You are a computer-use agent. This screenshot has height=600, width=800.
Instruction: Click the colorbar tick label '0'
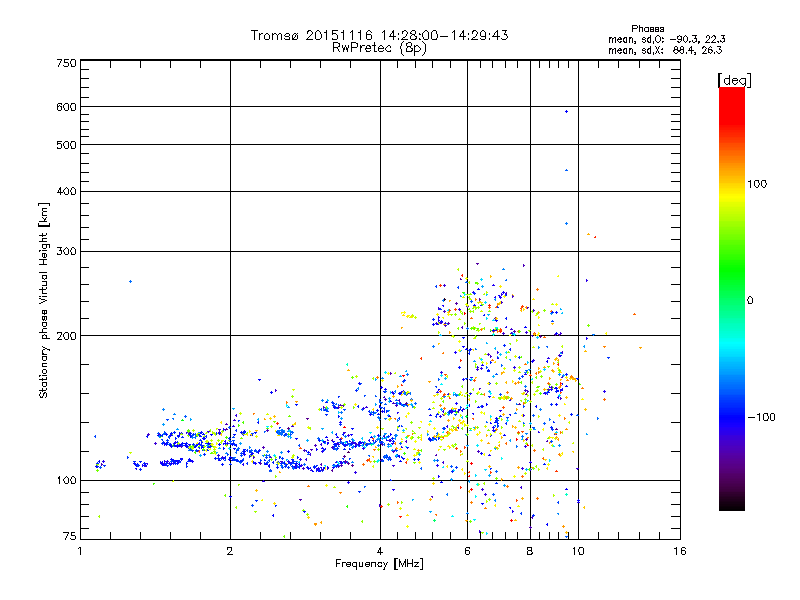coord(750,301)
